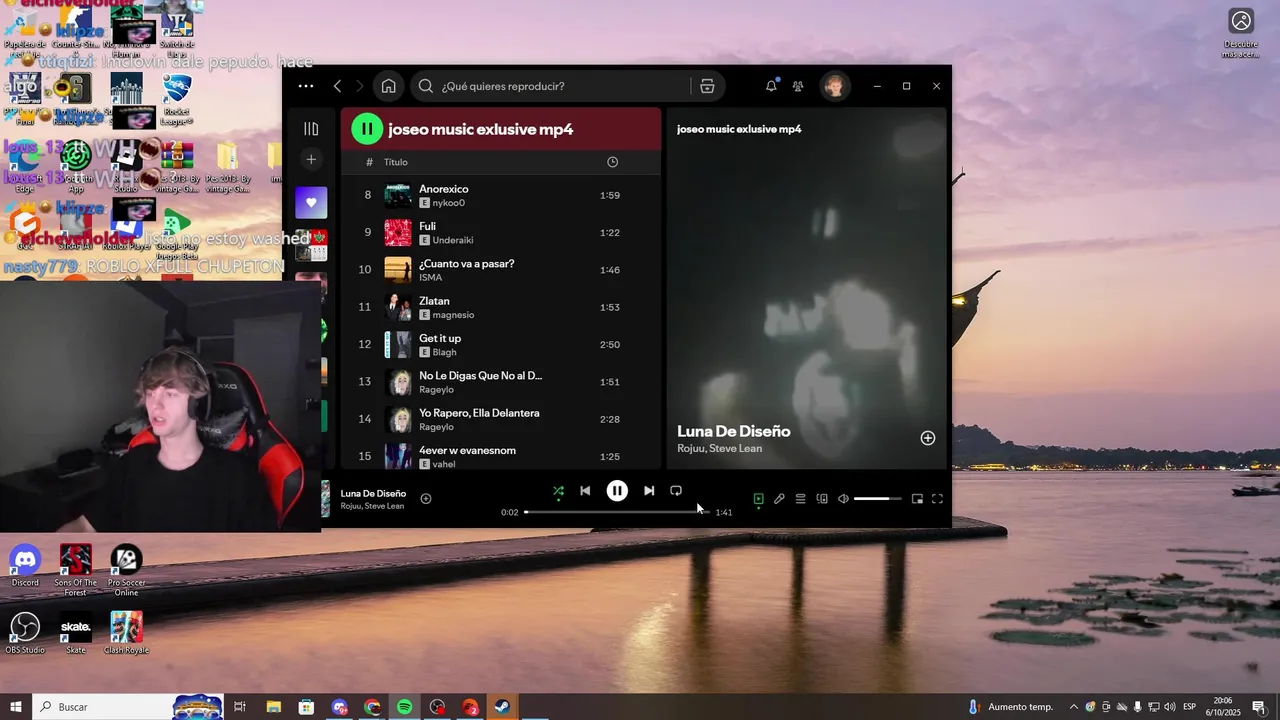Open the Browse icon in the search bar
This screenshot has height=720, width=1280.
707,86
